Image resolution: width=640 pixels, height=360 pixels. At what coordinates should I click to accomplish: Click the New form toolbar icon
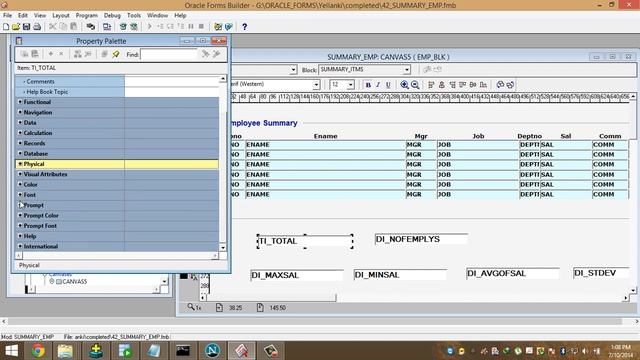click(x=6, y=27)
